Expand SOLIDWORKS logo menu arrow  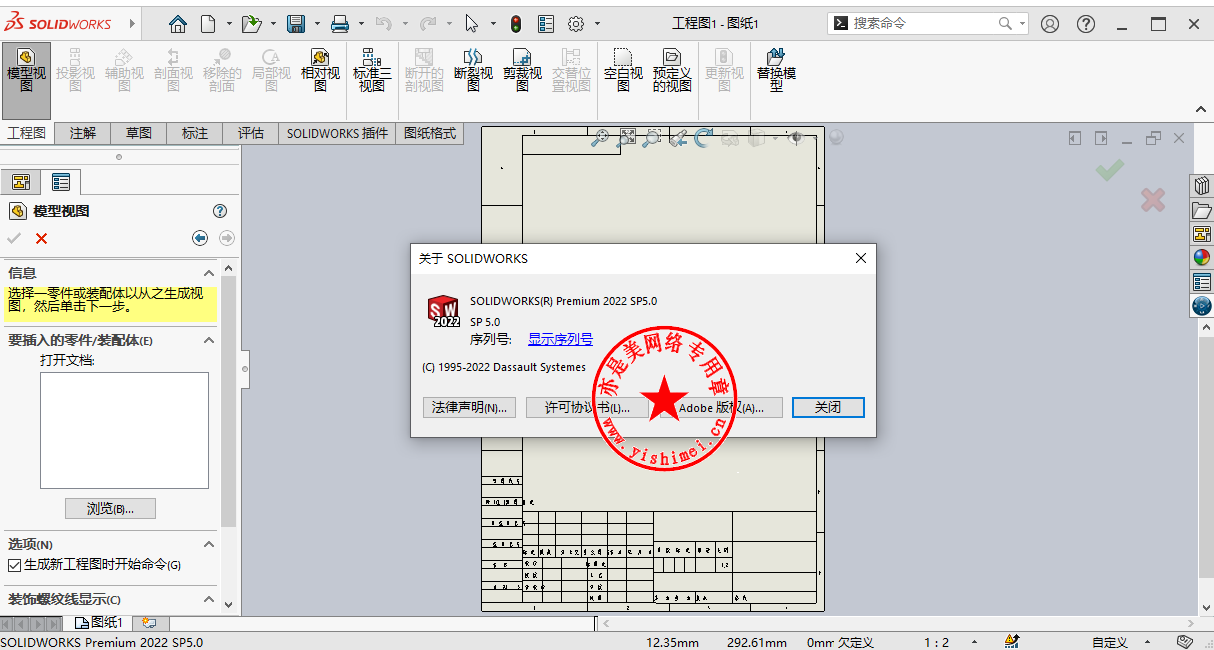(132, 24)
